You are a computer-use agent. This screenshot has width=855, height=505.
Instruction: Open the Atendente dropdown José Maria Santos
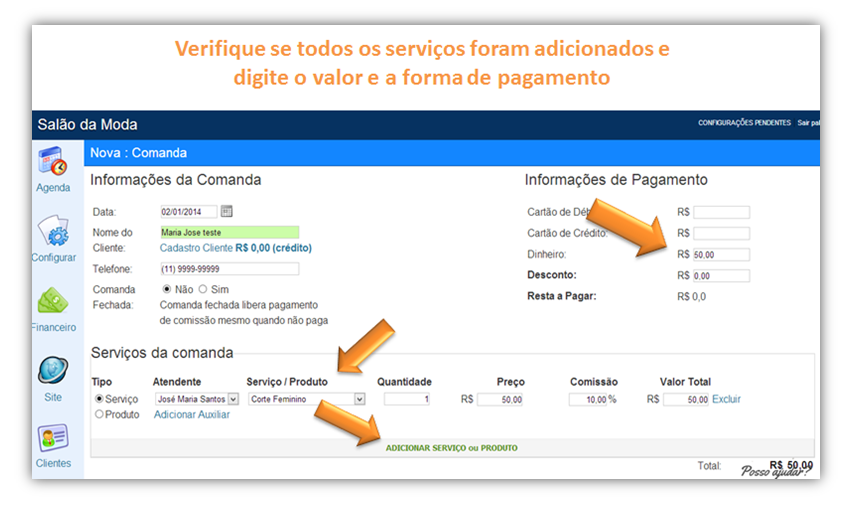[x=197, y=399]
